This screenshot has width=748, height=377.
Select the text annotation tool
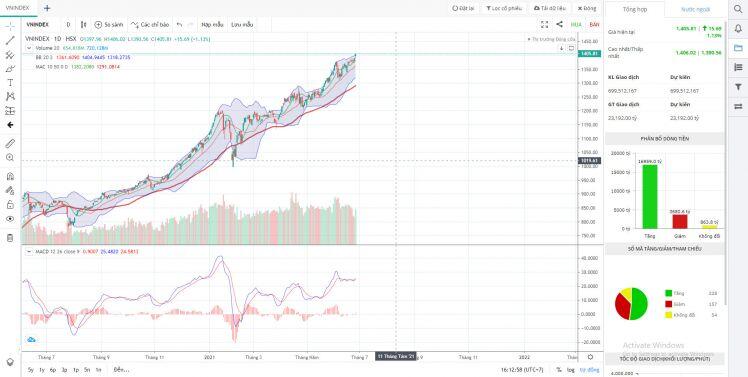pos(10,83)
